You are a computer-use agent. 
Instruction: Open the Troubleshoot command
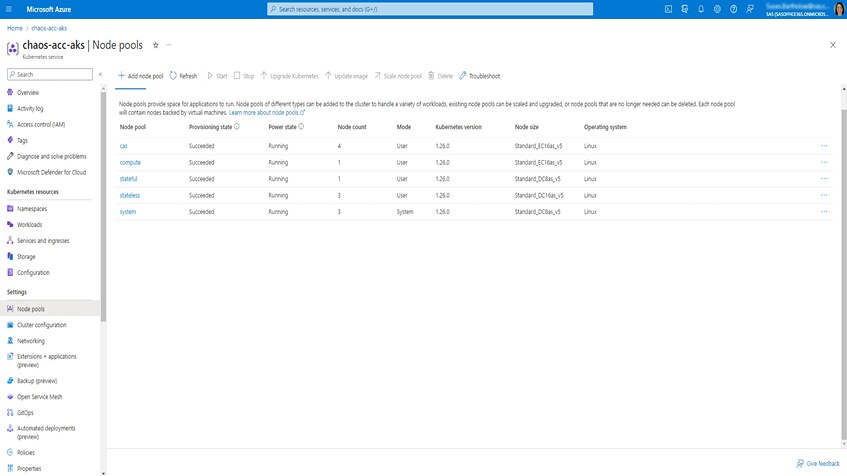click(x=480, y=76)
